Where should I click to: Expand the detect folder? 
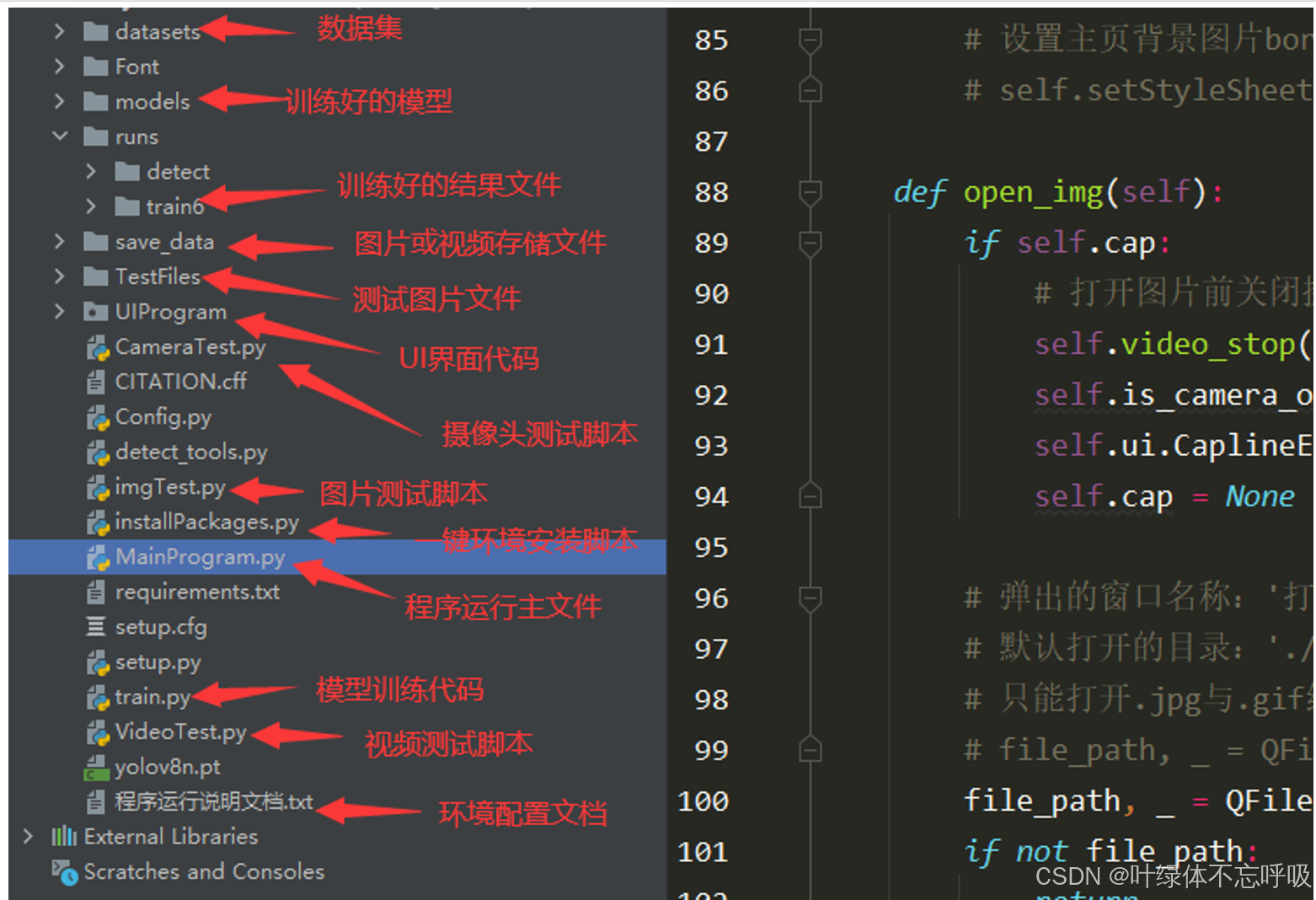tap(91, 171)
